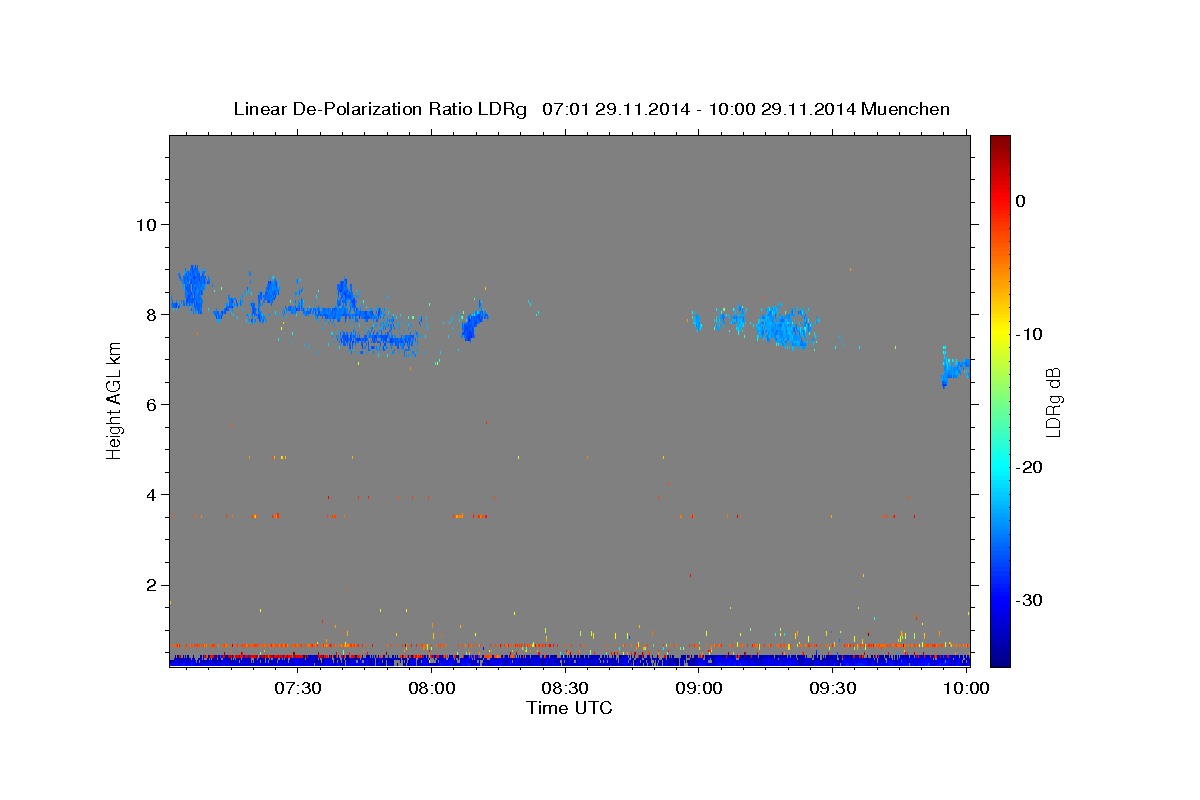This screenshot has width=1200, height=800.
Task: Click the 09:00 time tick label
Action: tap(699, 688)
